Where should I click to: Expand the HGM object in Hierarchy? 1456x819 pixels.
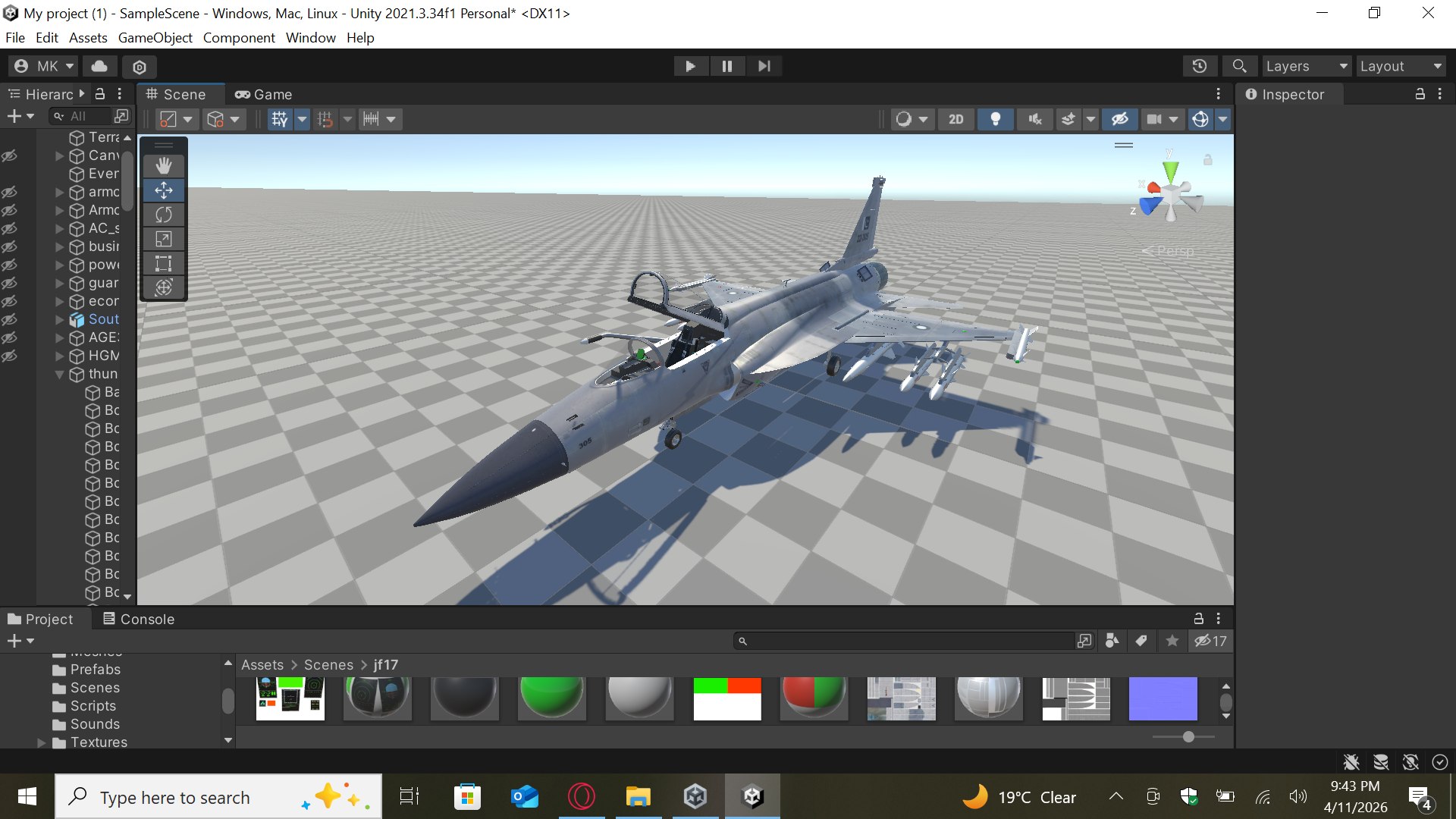(x=59, y=356)
